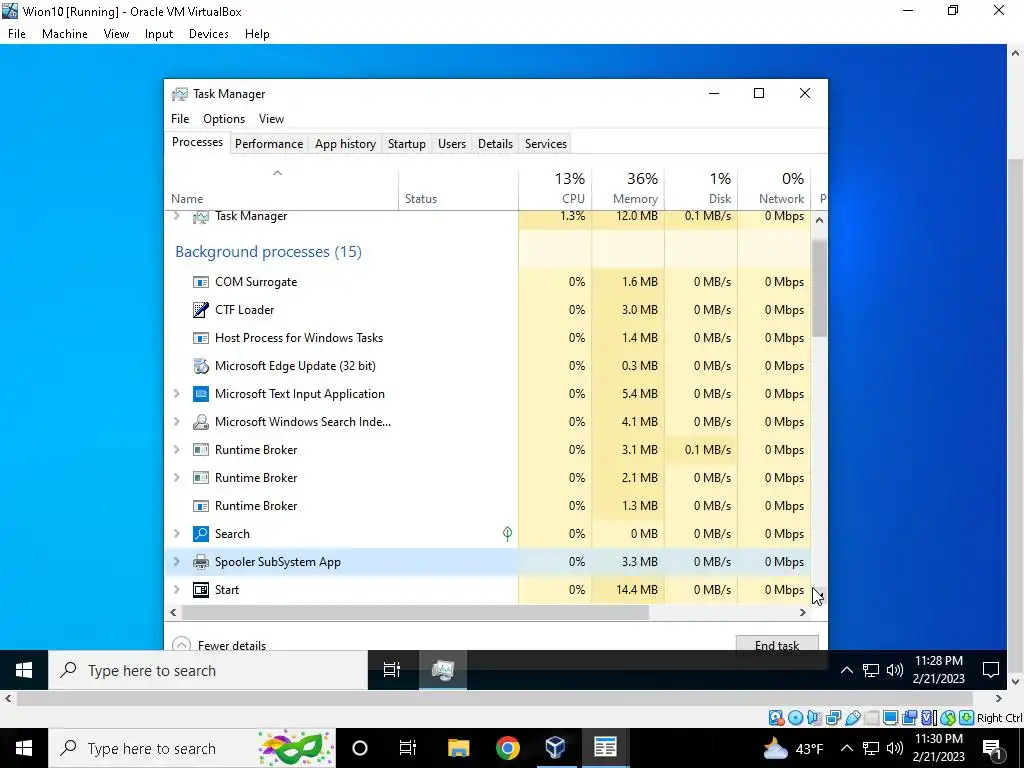Open VirtualBox Devices menu
Screen dimensions: 1024x768
click(208, 34)
